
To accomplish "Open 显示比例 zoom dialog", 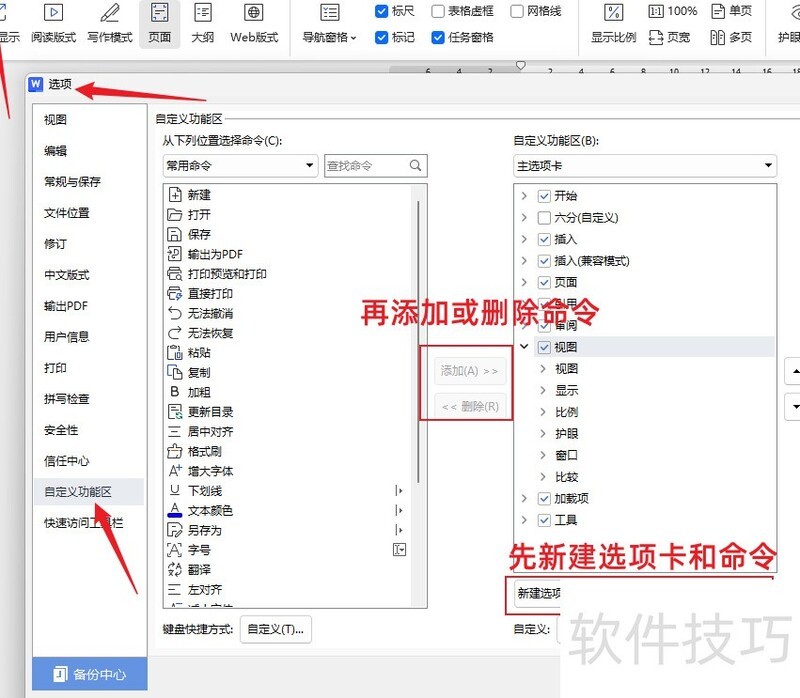I will [613, 23].
